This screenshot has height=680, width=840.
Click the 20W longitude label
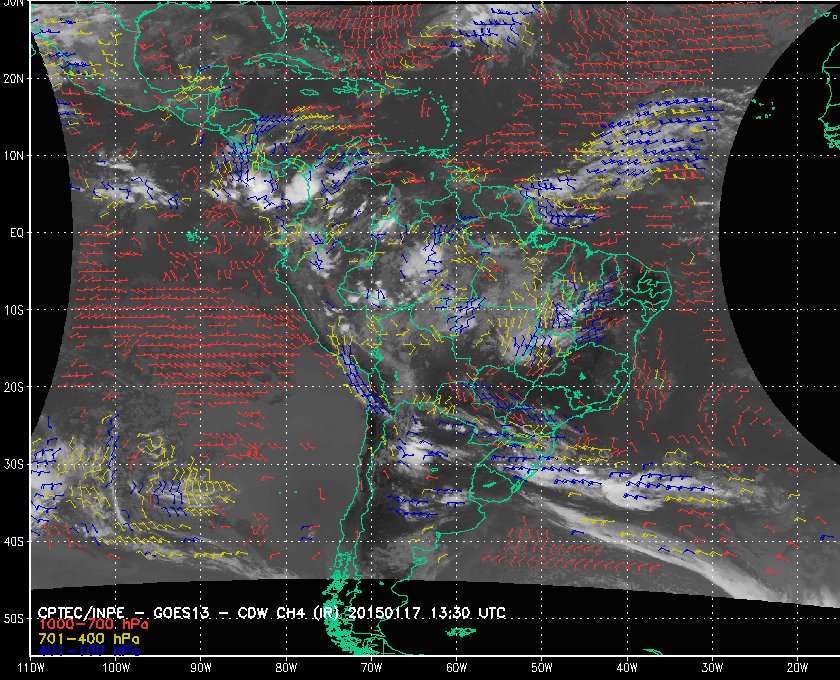(797, 668)
